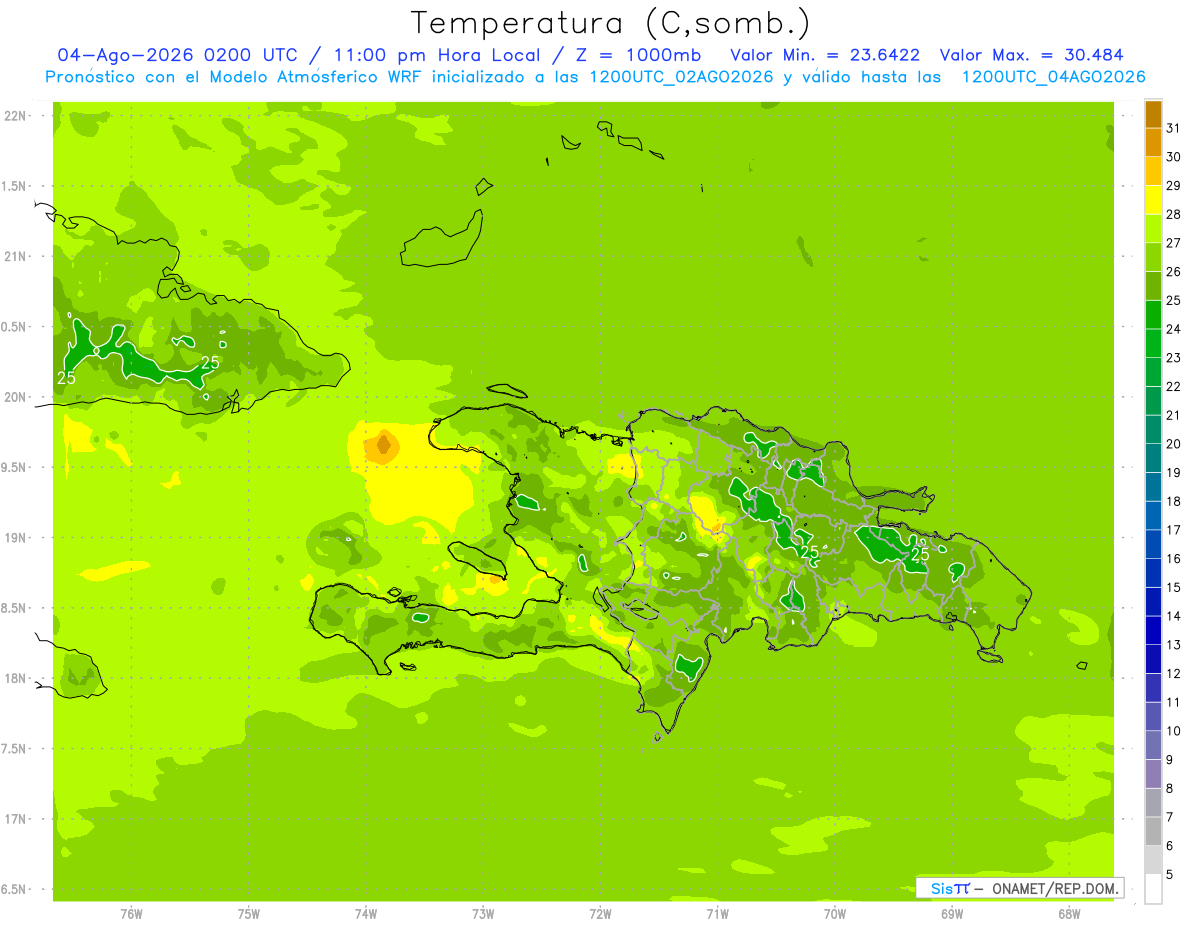This screenshot has height=927, width=1200.
Task: Click the "SisTT - ONAMET/REP.DOM." credit box
Action: coord(1019,888)
